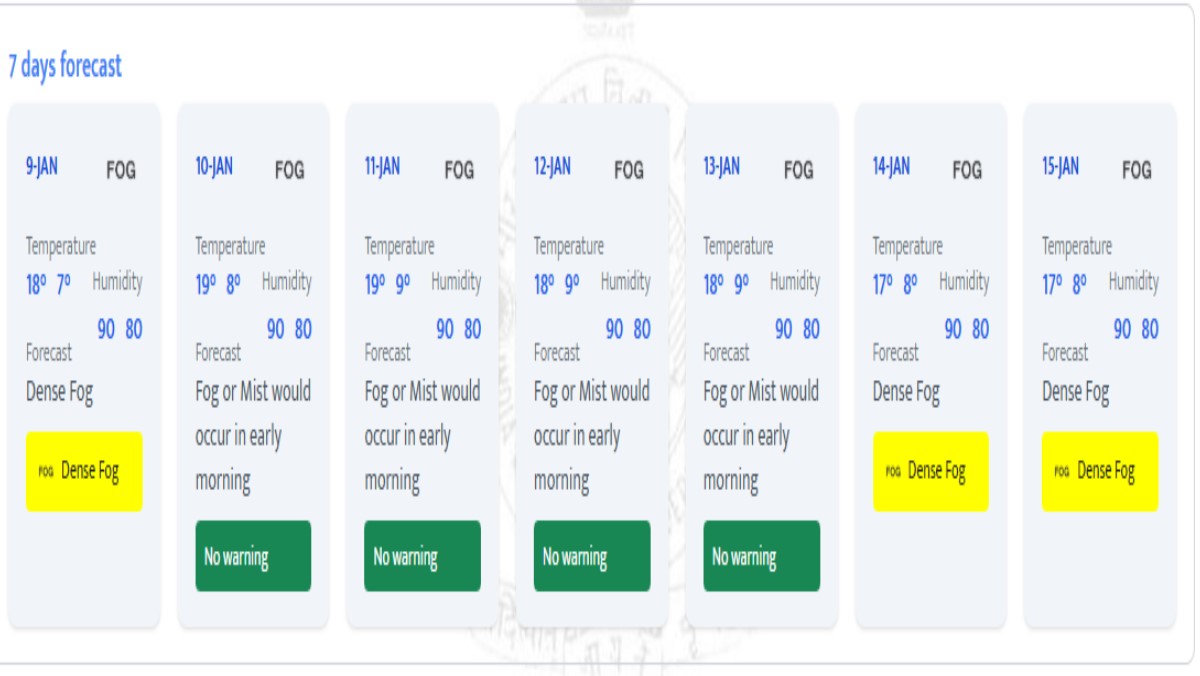Click the FOG condition label on 12-JAN card
This screenshot has height=676, width=1200.
click(x=629, y=170)
